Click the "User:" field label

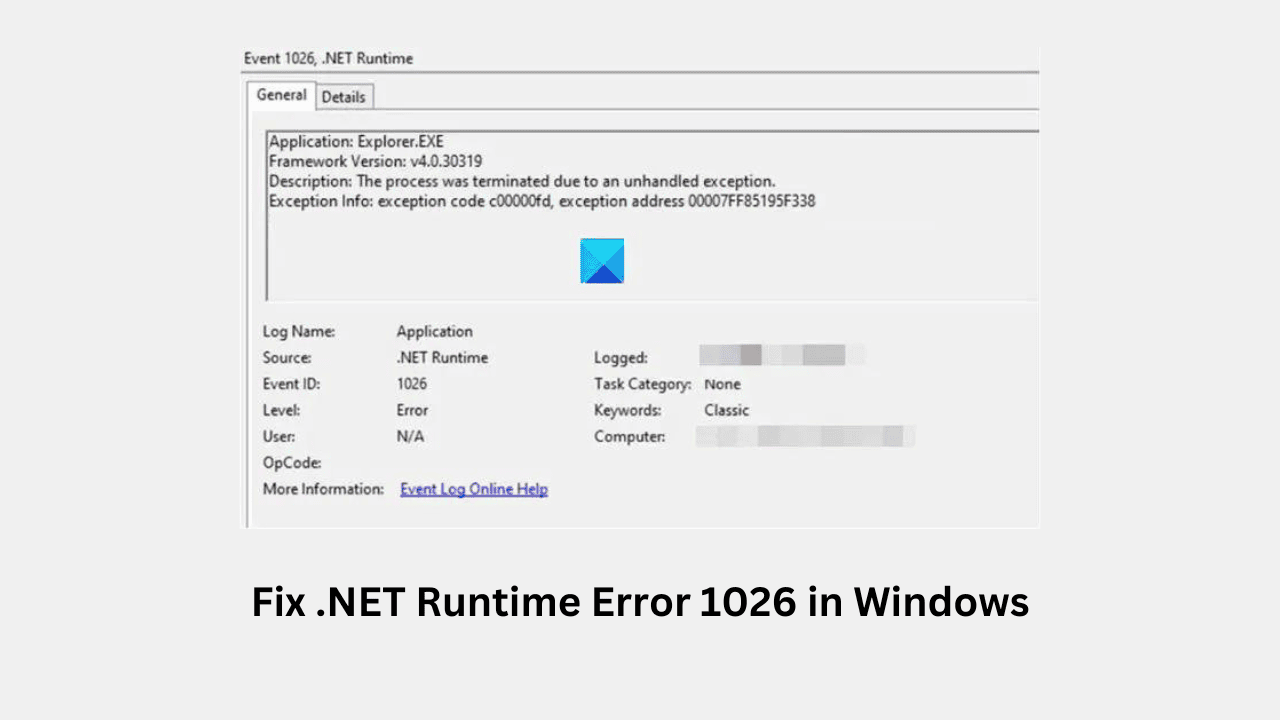279,436
